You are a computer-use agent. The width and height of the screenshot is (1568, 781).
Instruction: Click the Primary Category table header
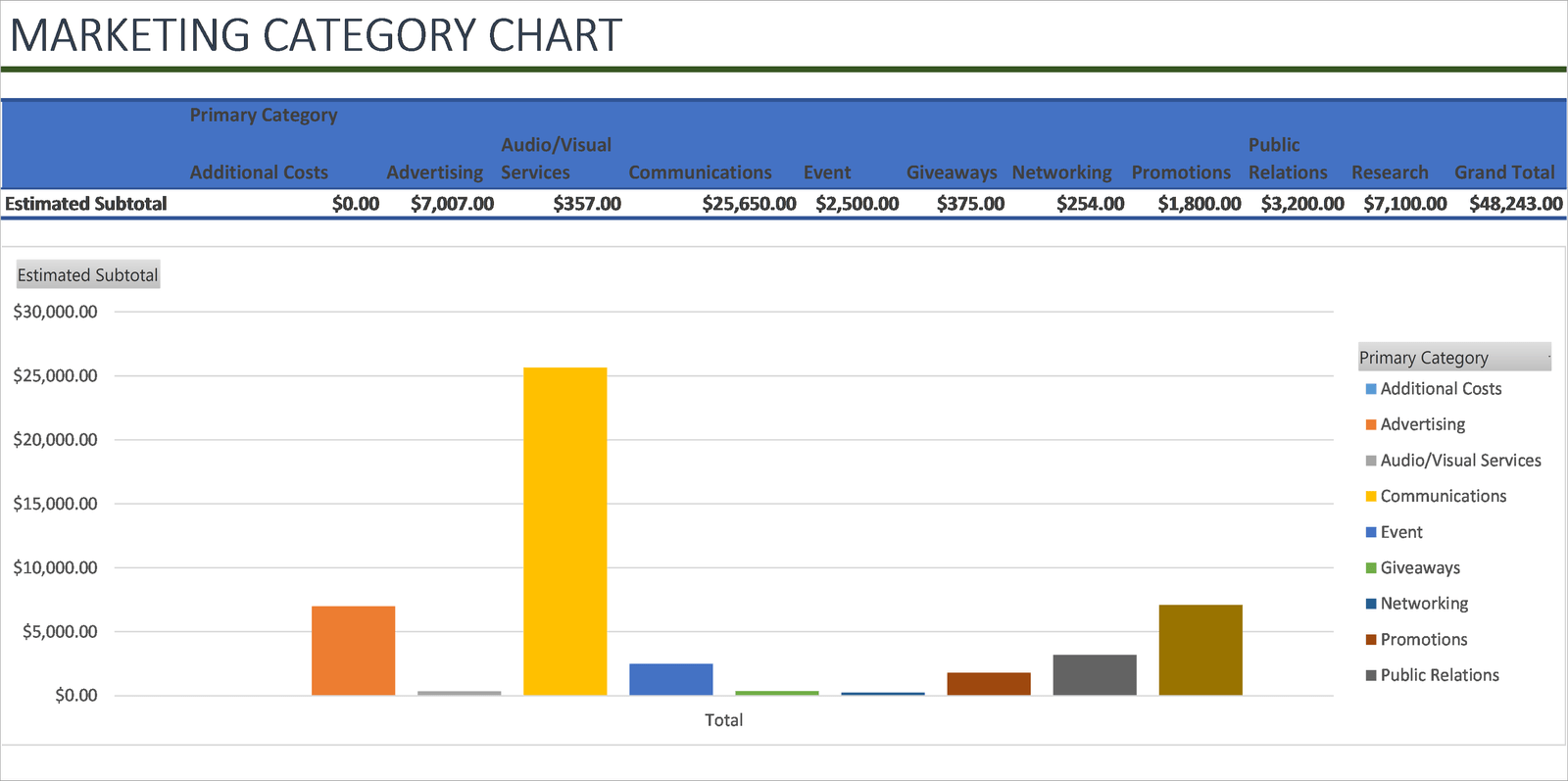pos(264,116)
